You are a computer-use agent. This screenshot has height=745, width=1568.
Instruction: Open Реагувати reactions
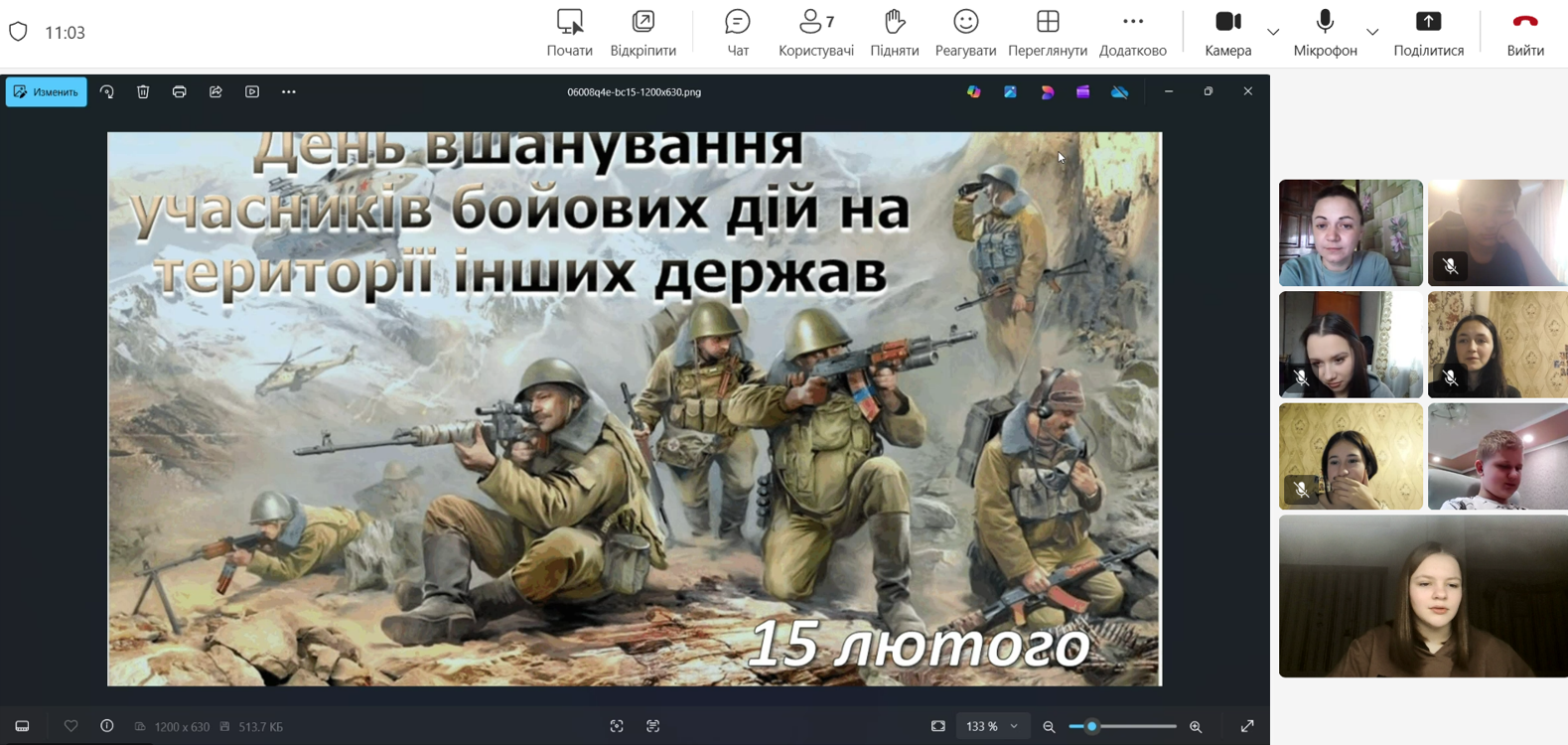click(965, 33)
